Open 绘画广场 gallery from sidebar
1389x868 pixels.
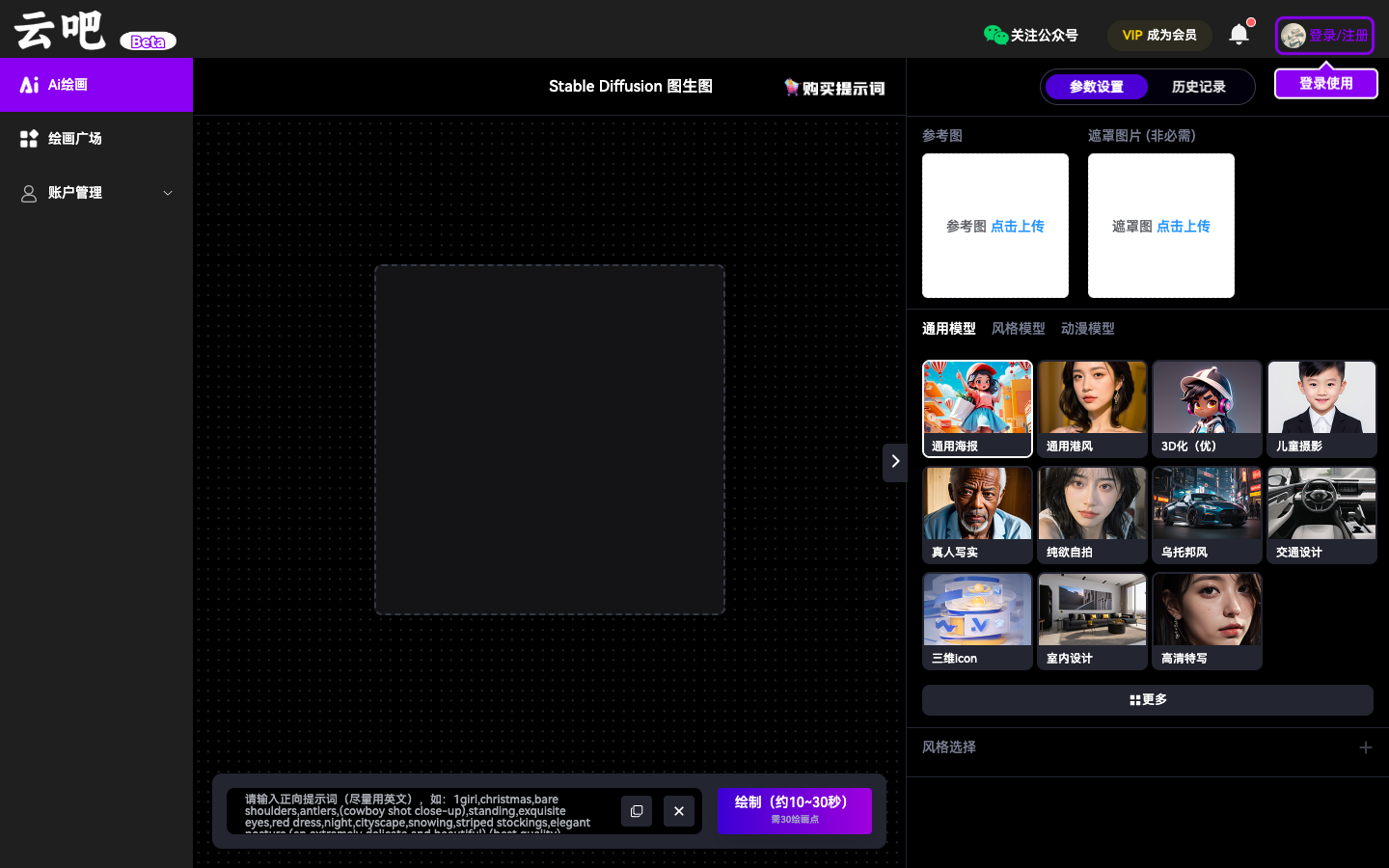click(96, 139)
